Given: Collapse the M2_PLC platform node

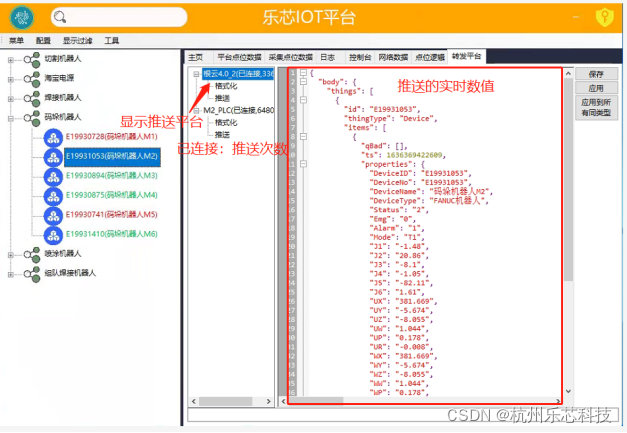Looking at the screenshot, I should click(196, 111).
